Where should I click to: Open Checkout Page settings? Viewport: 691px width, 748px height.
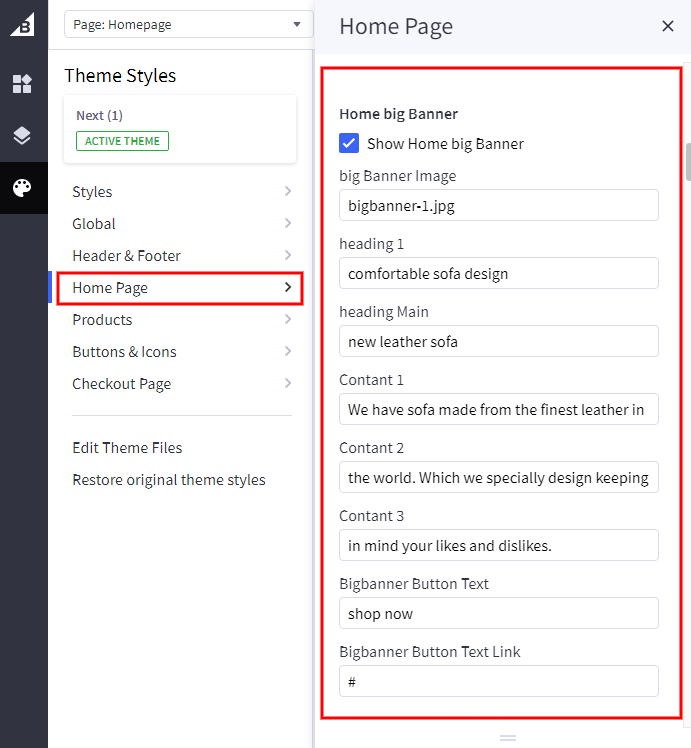[x=181, y=384]
